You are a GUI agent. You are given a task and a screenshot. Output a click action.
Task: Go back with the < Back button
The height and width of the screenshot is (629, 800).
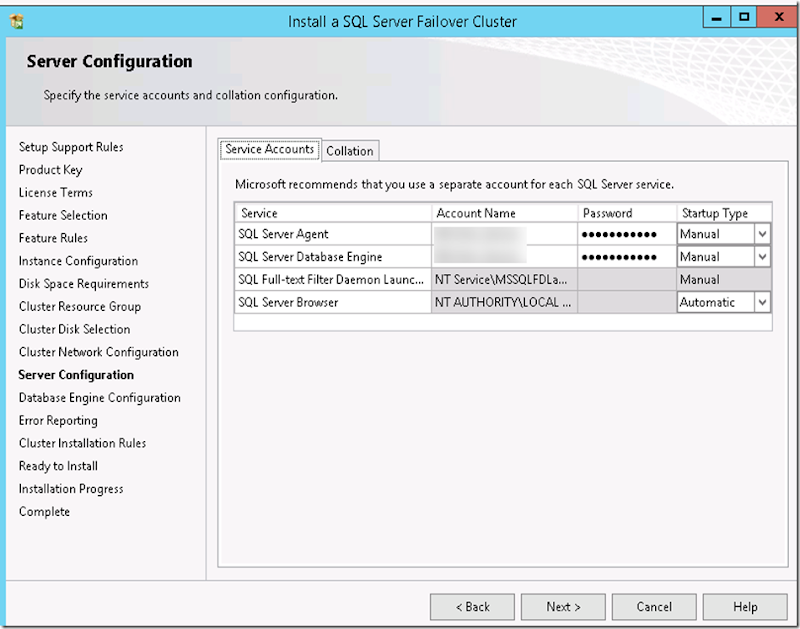point(472,607)
